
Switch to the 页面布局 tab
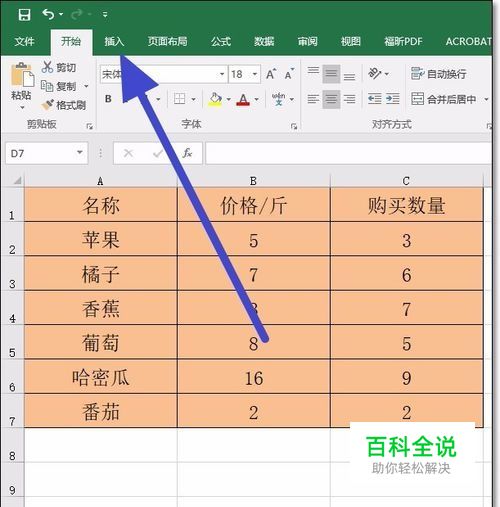167,41
